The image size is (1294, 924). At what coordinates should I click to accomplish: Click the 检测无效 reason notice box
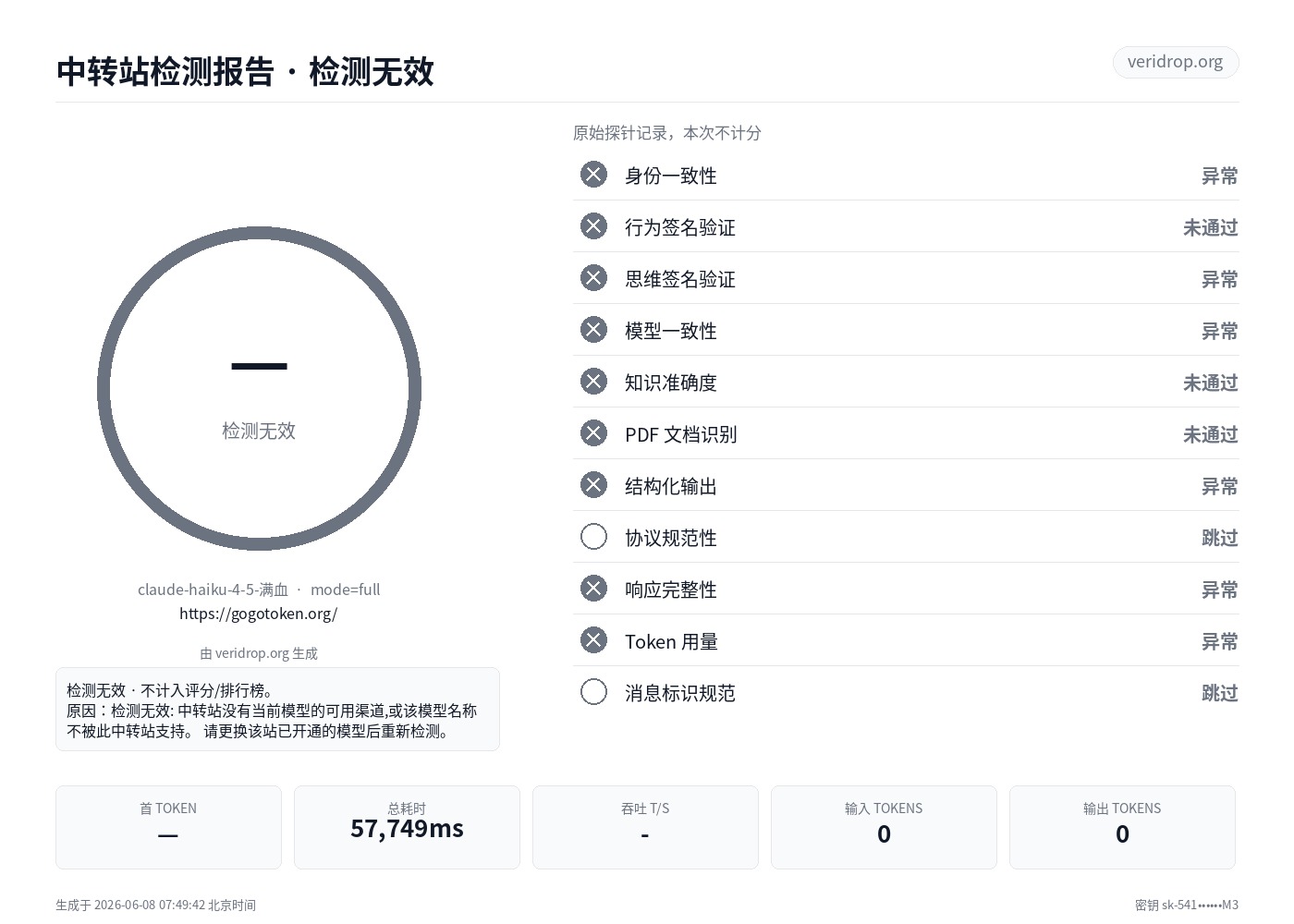[x=277, y=710]
